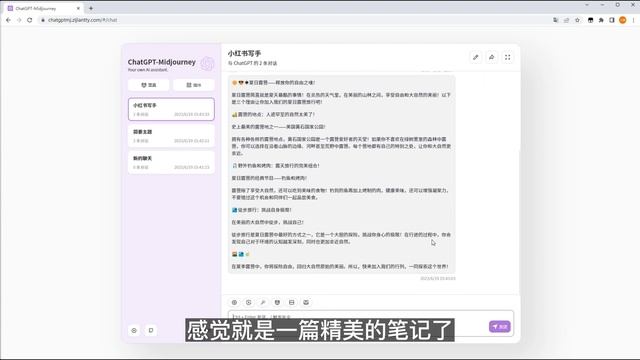
Task: Open settings gear at the sidebar bottom
Action: (134, 330)
